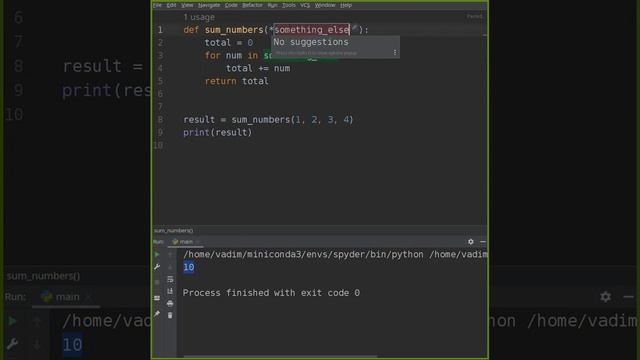Click the large down arrow in background window
The height and width of the screenshot is (360, 640).
click(x=37, y=344)
